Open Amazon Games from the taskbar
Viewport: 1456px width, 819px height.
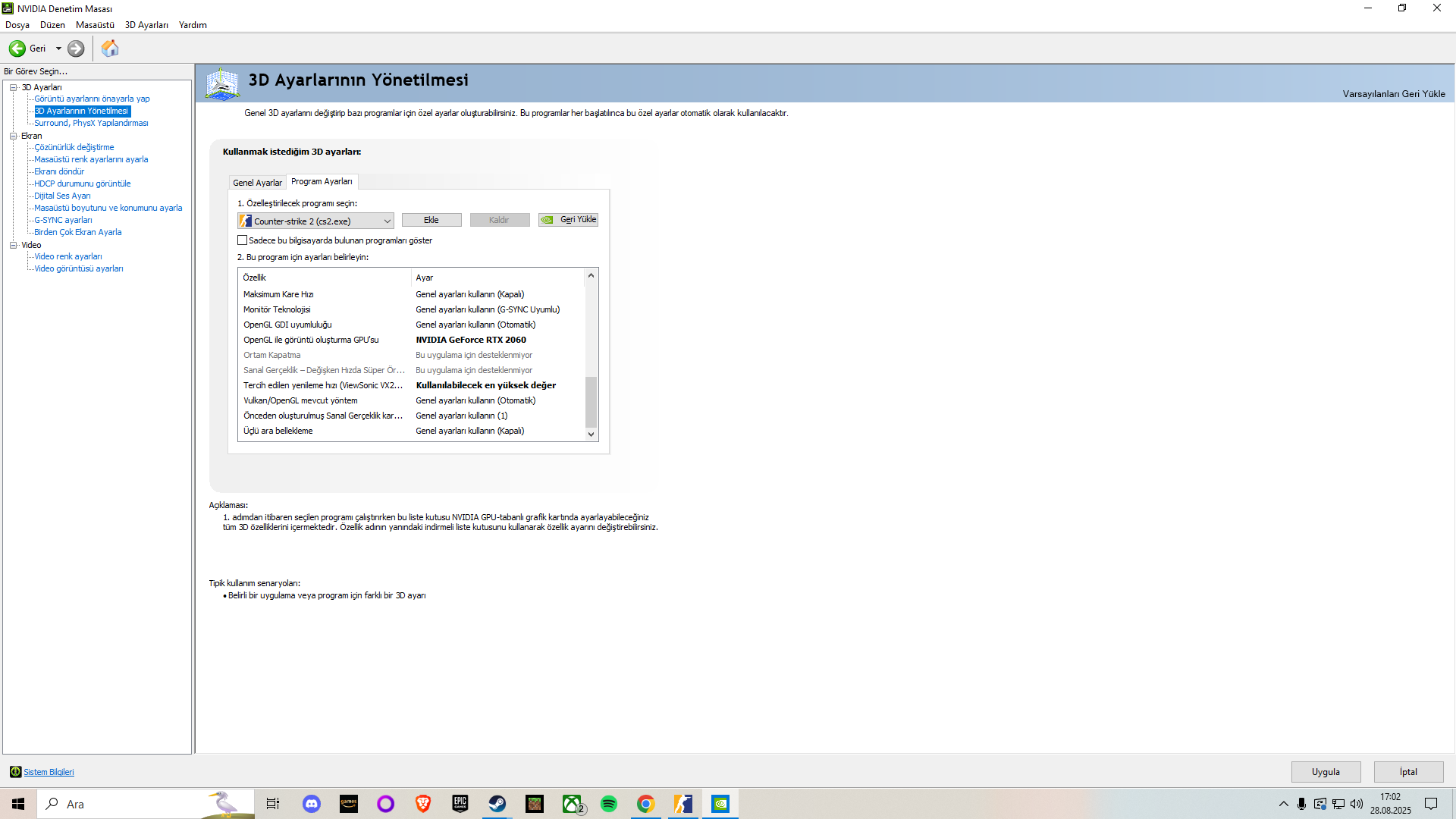349,804
